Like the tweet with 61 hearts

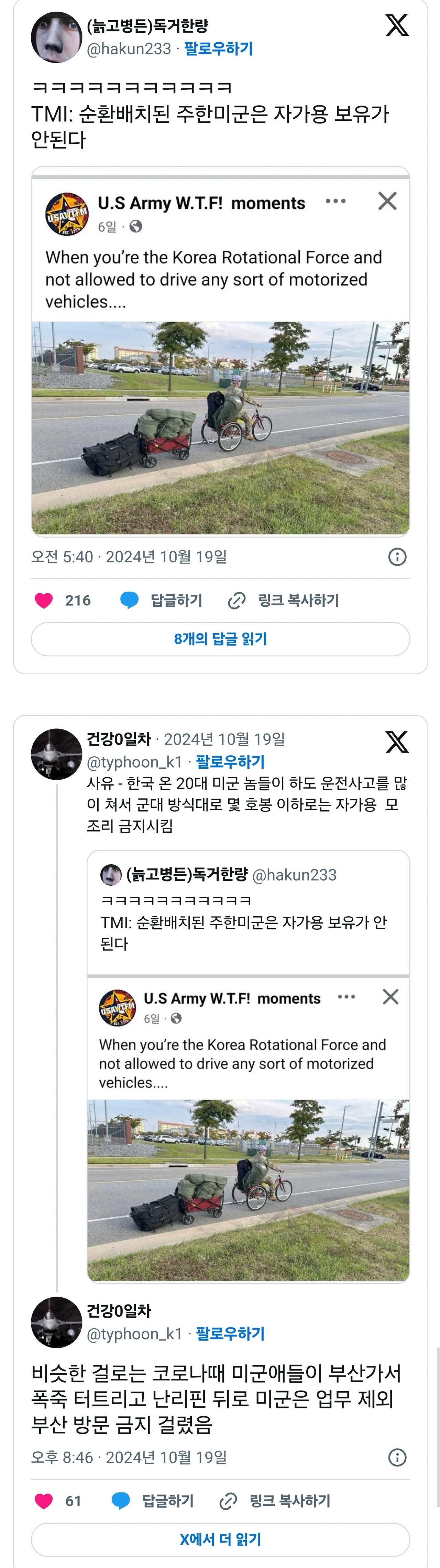click(44, 1501)
